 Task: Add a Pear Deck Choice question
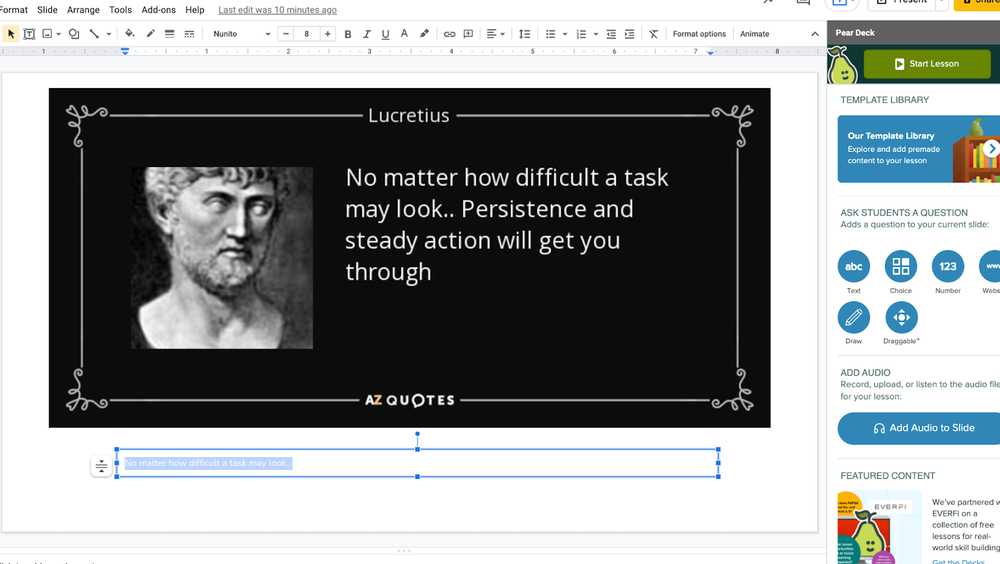(x=900, y=267)
